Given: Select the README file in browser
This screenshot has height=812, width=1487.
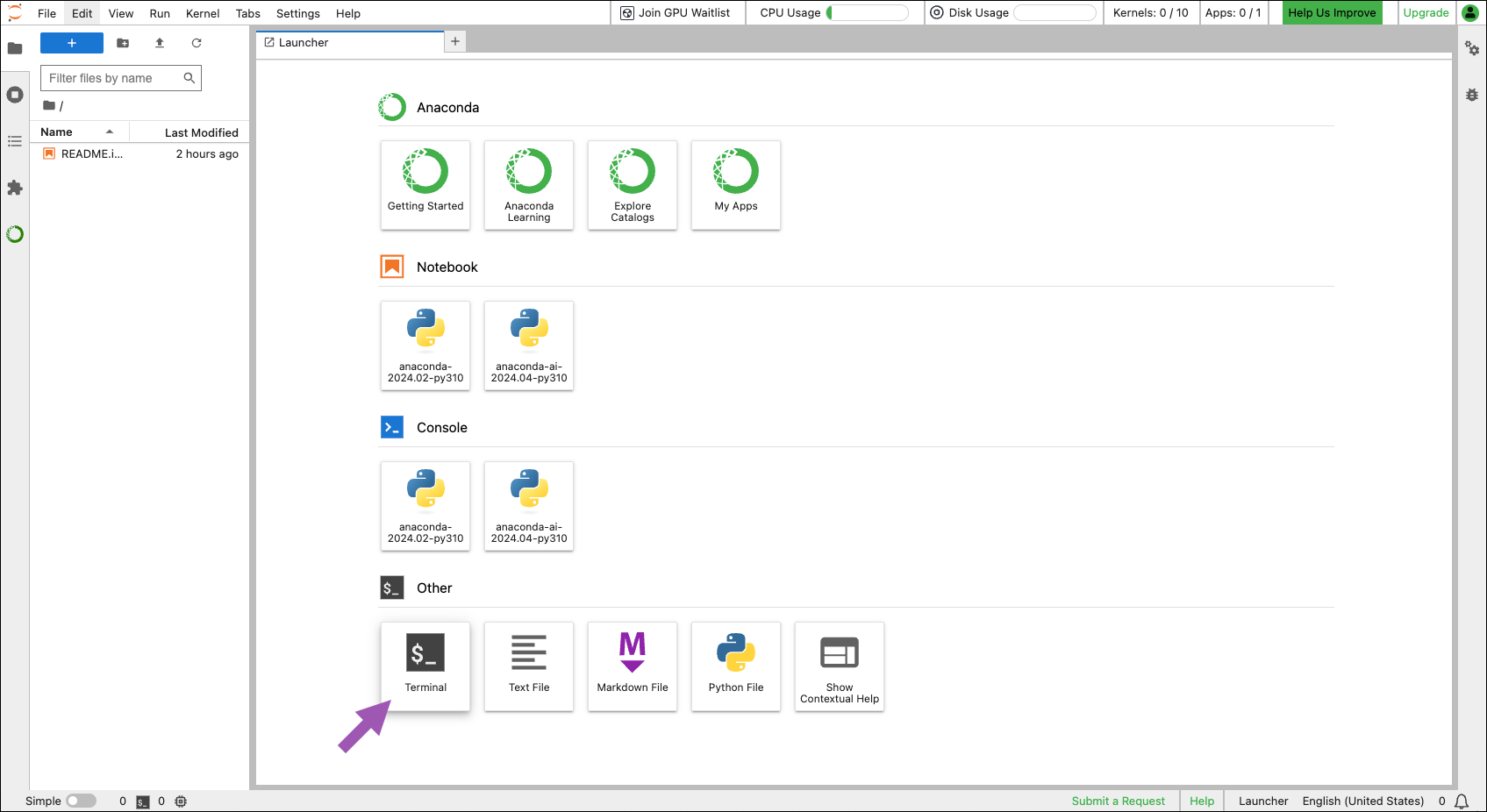Looking at the screenshot, I should [x=140, y=153].
